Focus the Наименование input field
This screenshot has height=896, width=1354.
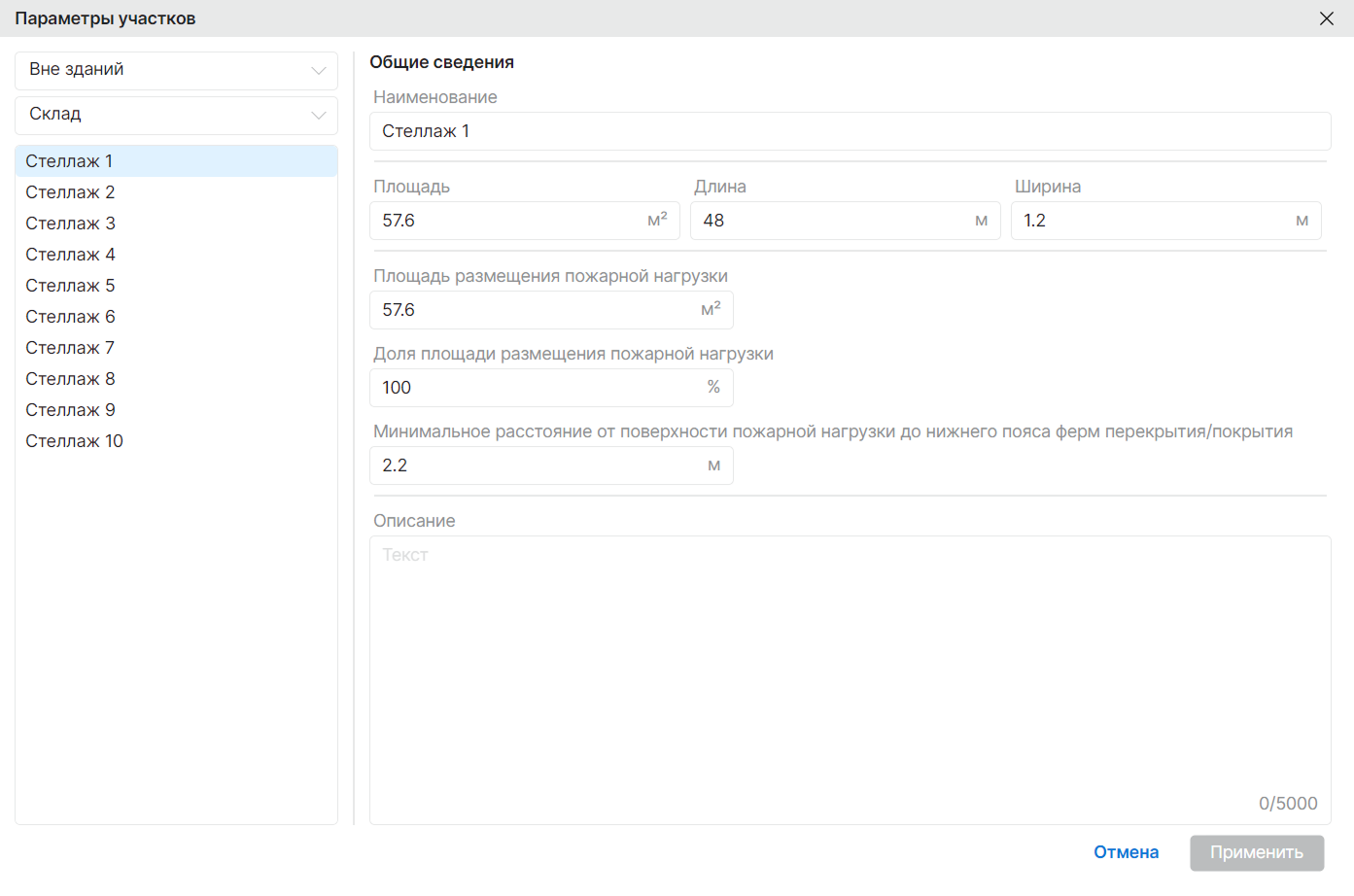[850, 131]
